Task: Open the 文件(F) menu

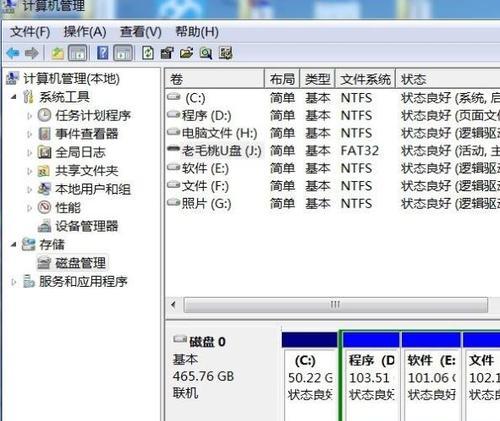Action: (x=30, y=32)
